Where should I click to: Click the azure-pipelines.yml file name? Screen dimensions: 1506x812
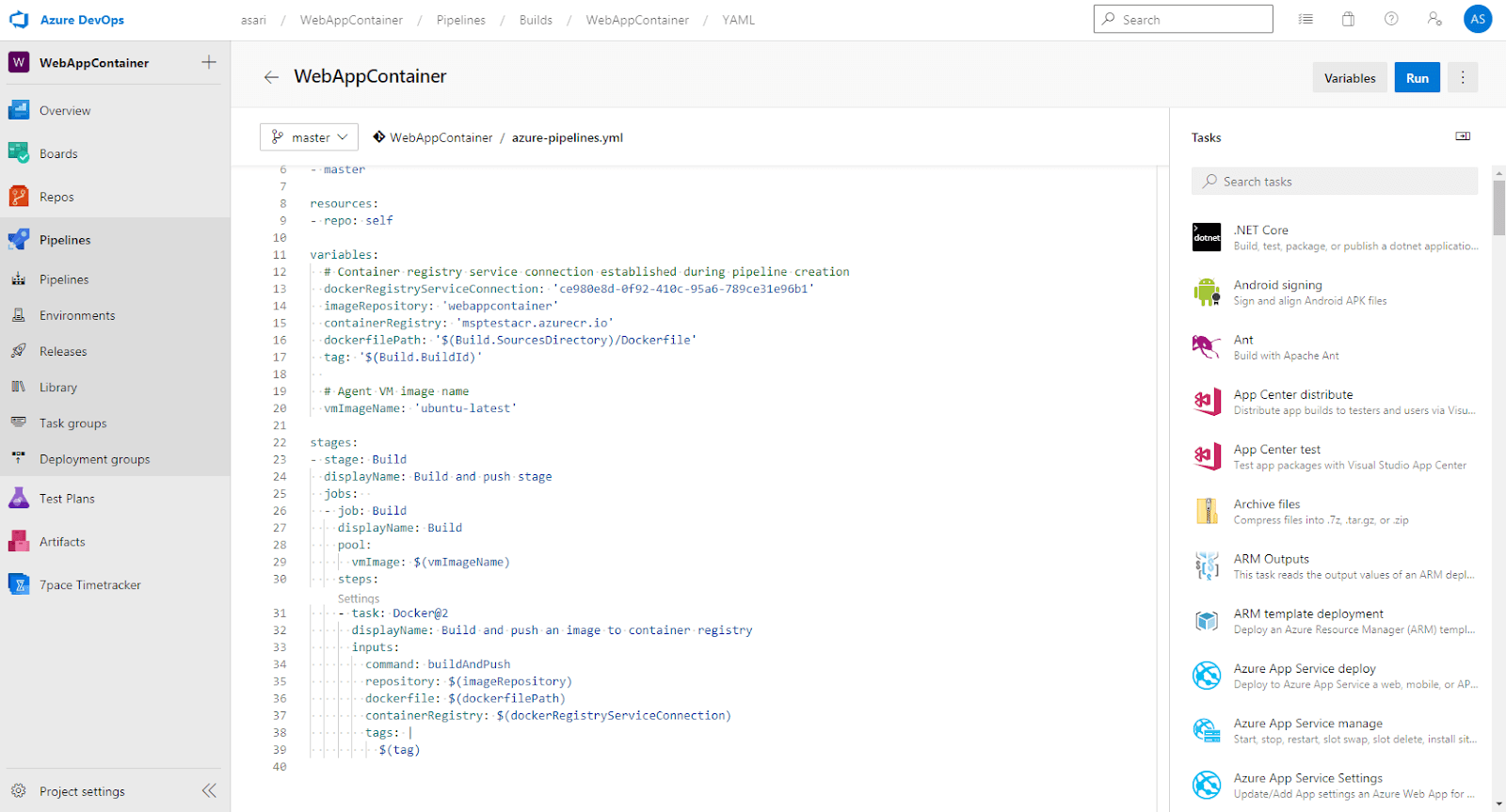568,137
